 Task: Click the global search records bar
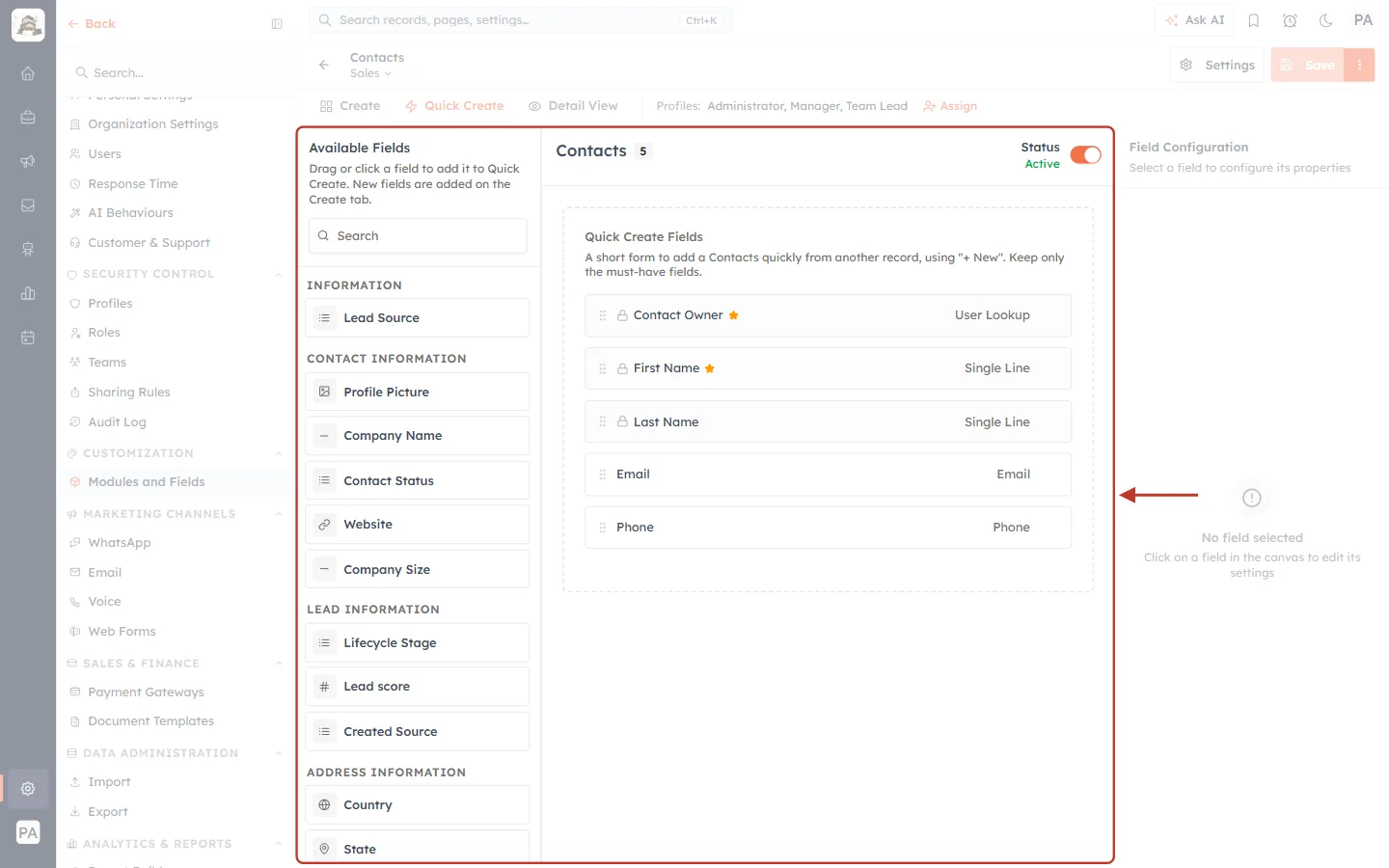coord(520,20)
